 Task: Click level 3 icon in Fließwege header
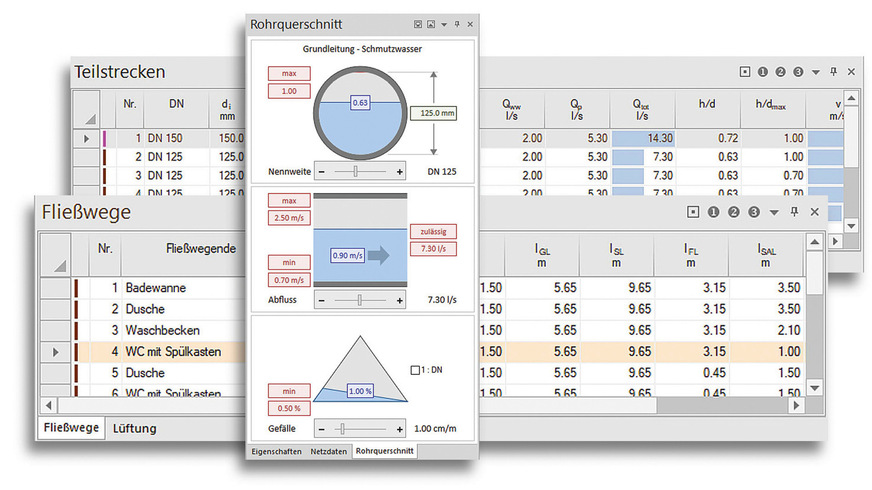point(754,212)
